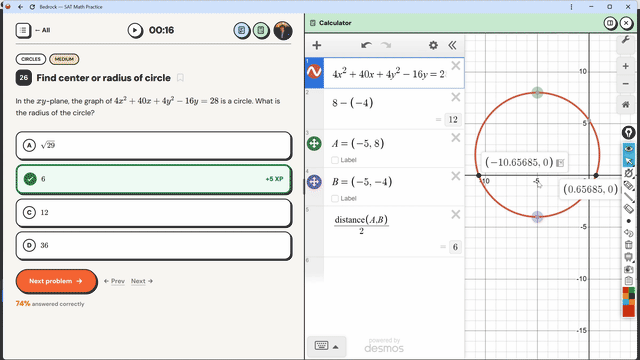This screenshot has width=640, height=360.
Task: Select the pen annotation tool
Action: tap(629, 173)
